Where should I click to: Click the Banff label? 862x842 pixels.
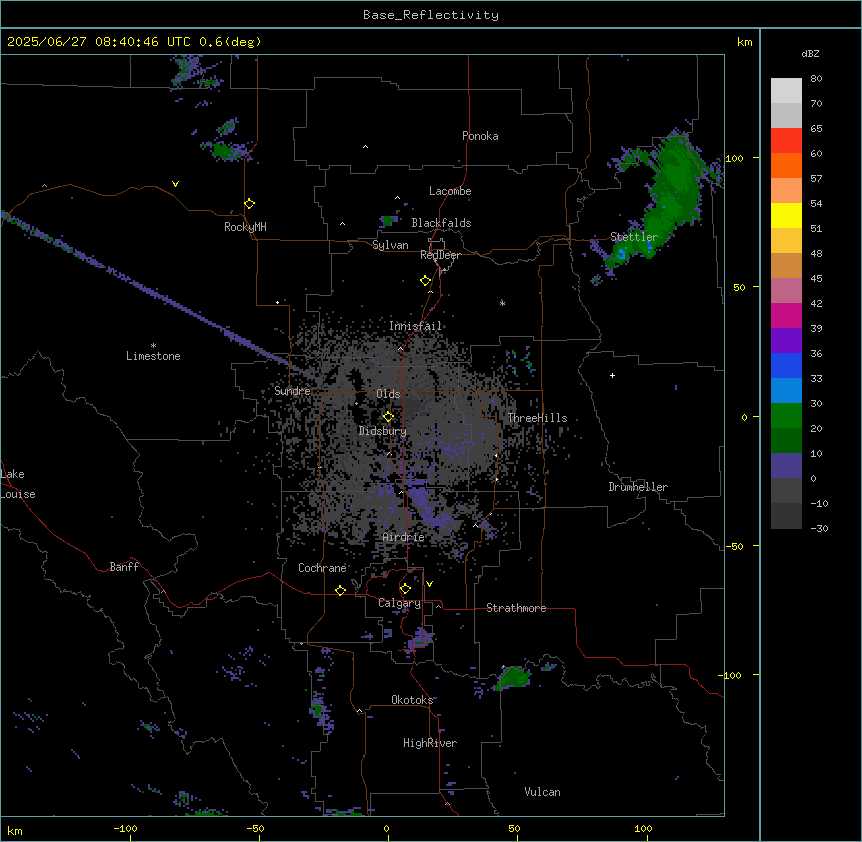coord(124,567)
